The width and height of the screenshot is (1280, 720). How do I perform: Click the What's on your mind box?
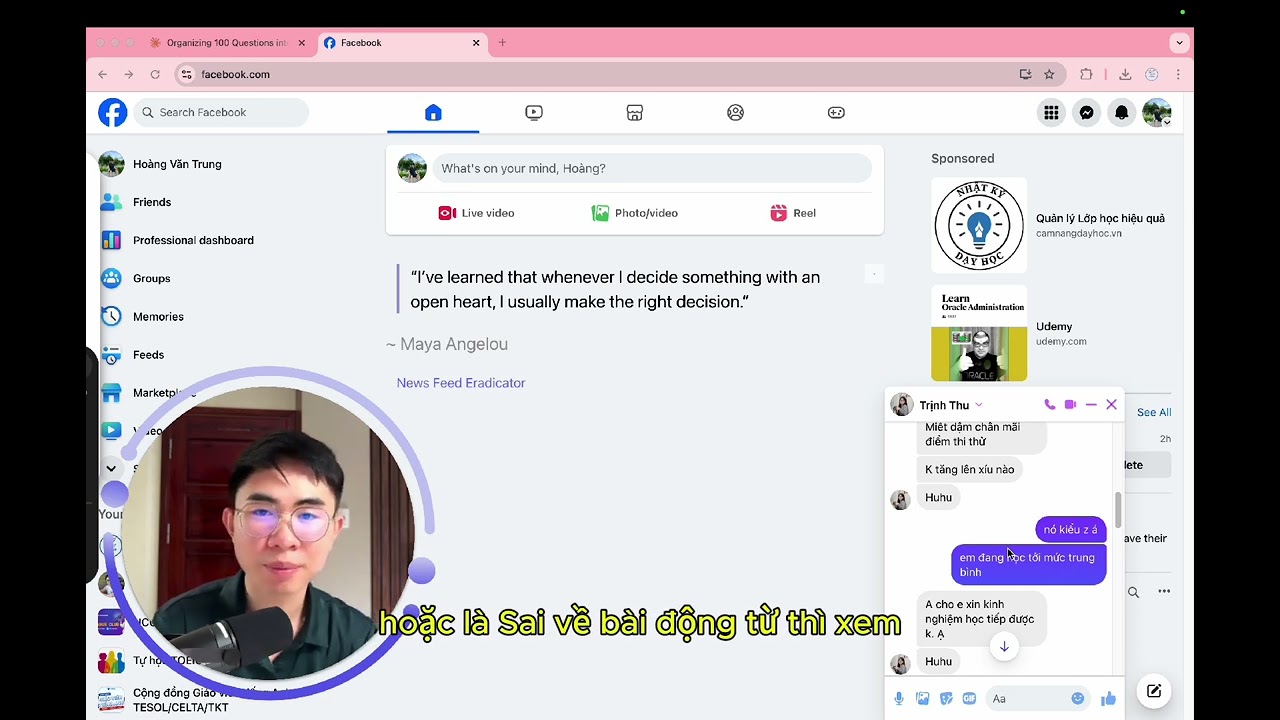(652, 168)
